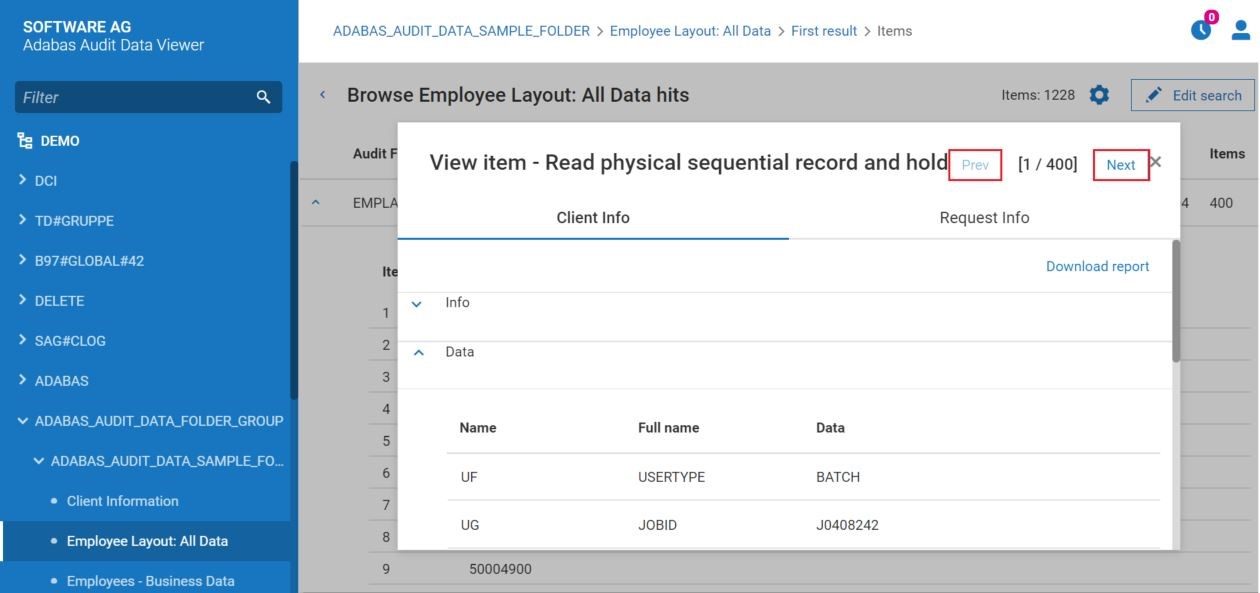Click the back chevron beside Browse Employee Layout
The image size is (1260, 593).
322,95
